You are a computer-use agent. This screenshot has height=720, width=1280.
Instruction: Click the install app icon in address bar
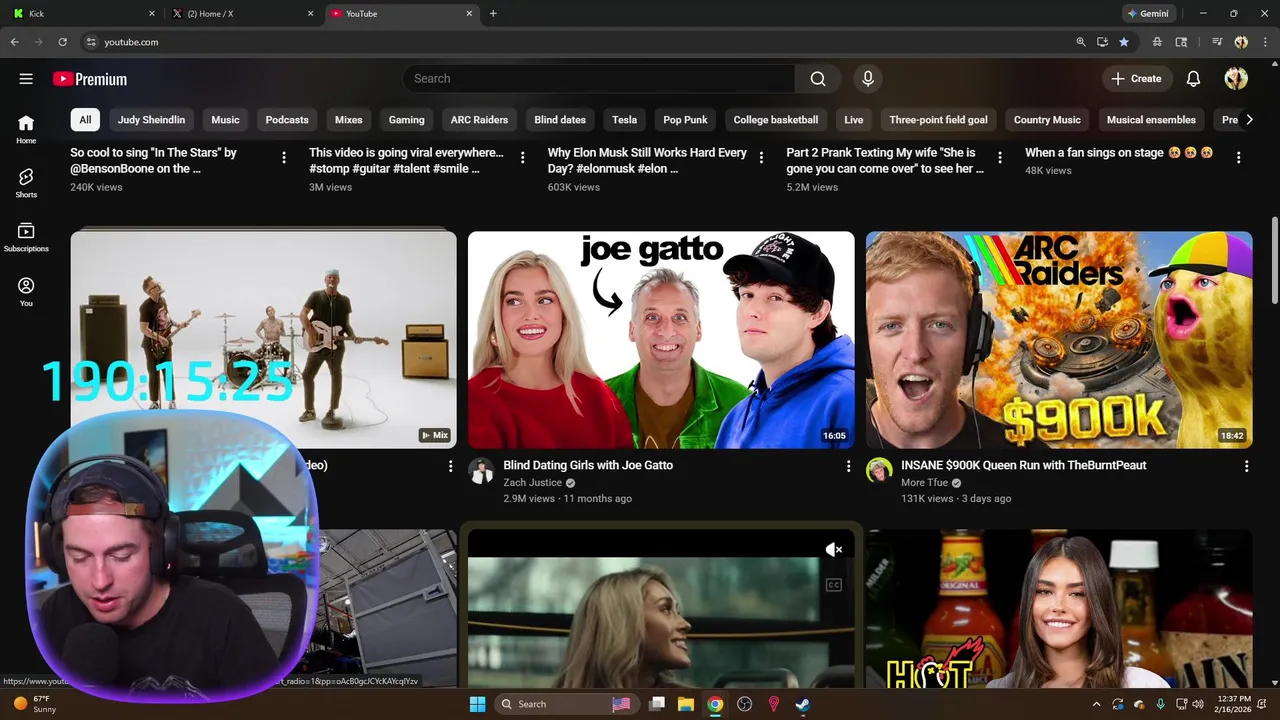pos(1102,42)
